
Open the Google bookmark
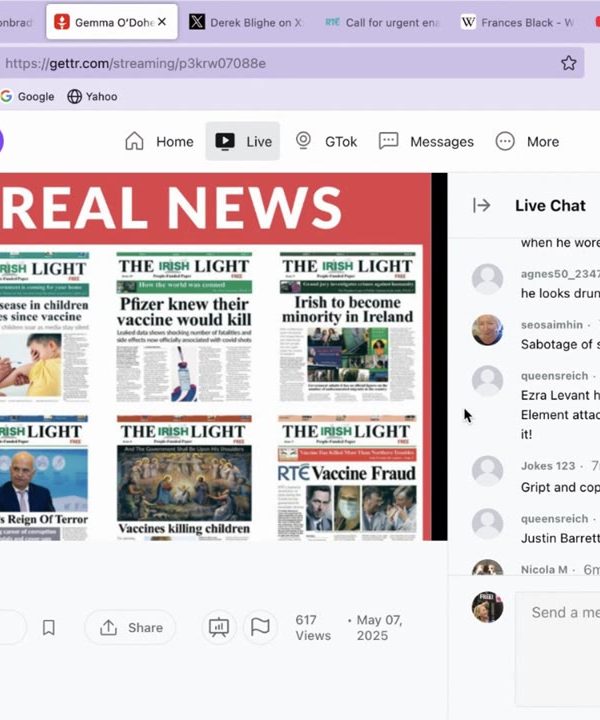[28, 96]
